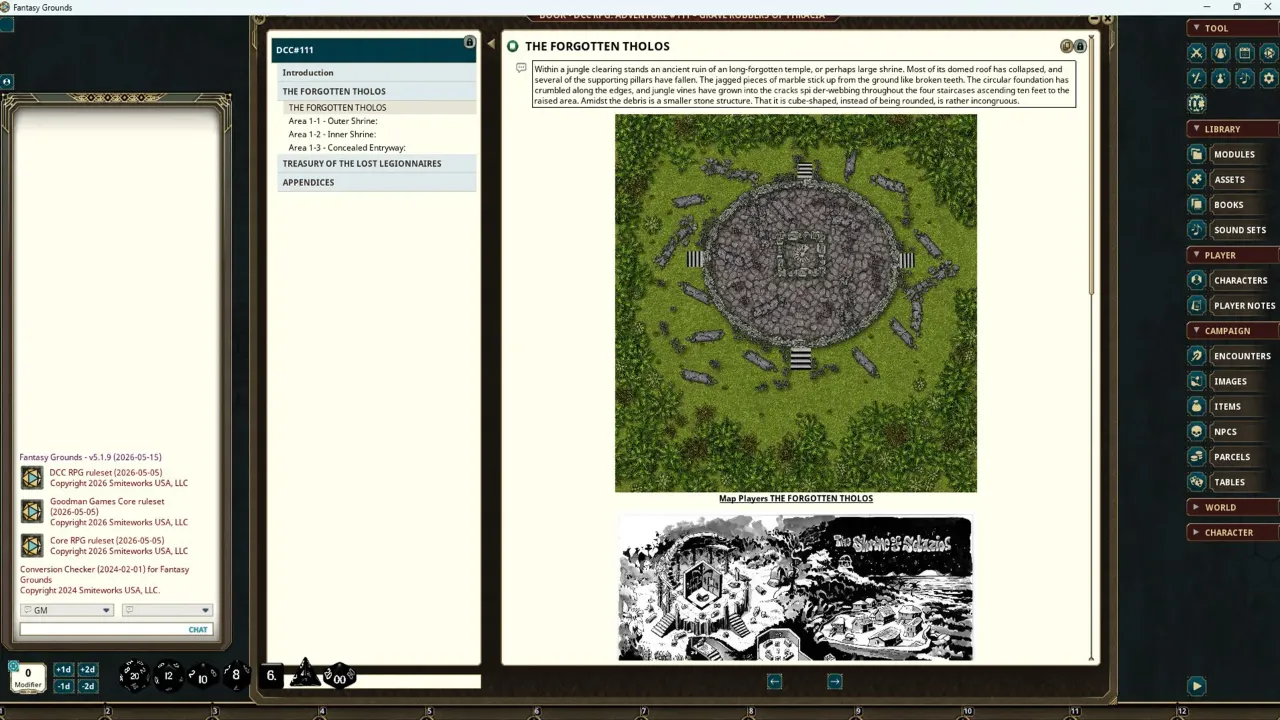1280x720 pixels.
Task: Select THE FORGOTTEN THOLOS chapter heading
Action: click(x=375, y=91)
